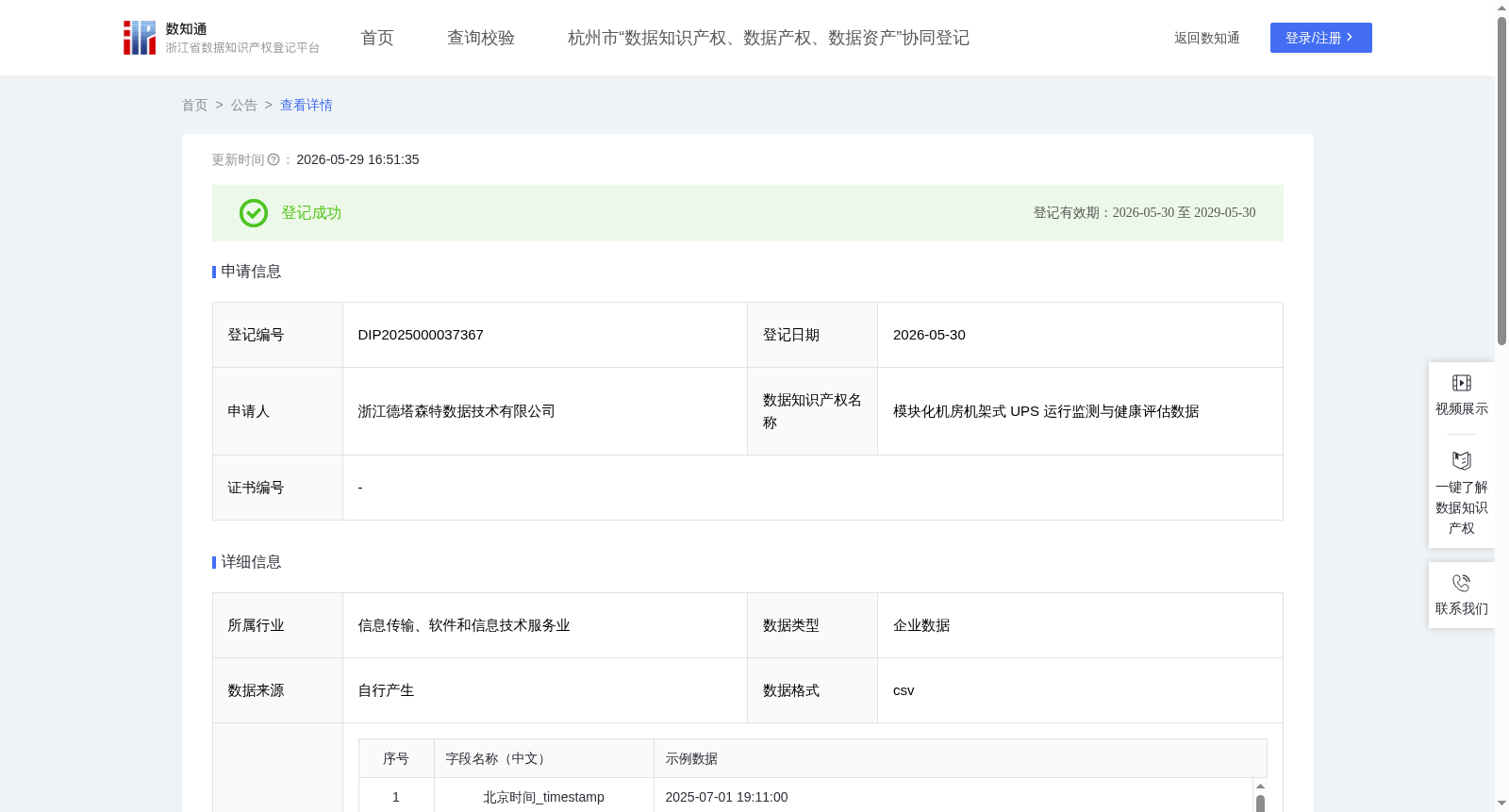Image resolution: width=1509 pixels, height=812 pixels.
Task: Click the green 登记成功 checkmark icon
Action: click(x=254, y=213)
